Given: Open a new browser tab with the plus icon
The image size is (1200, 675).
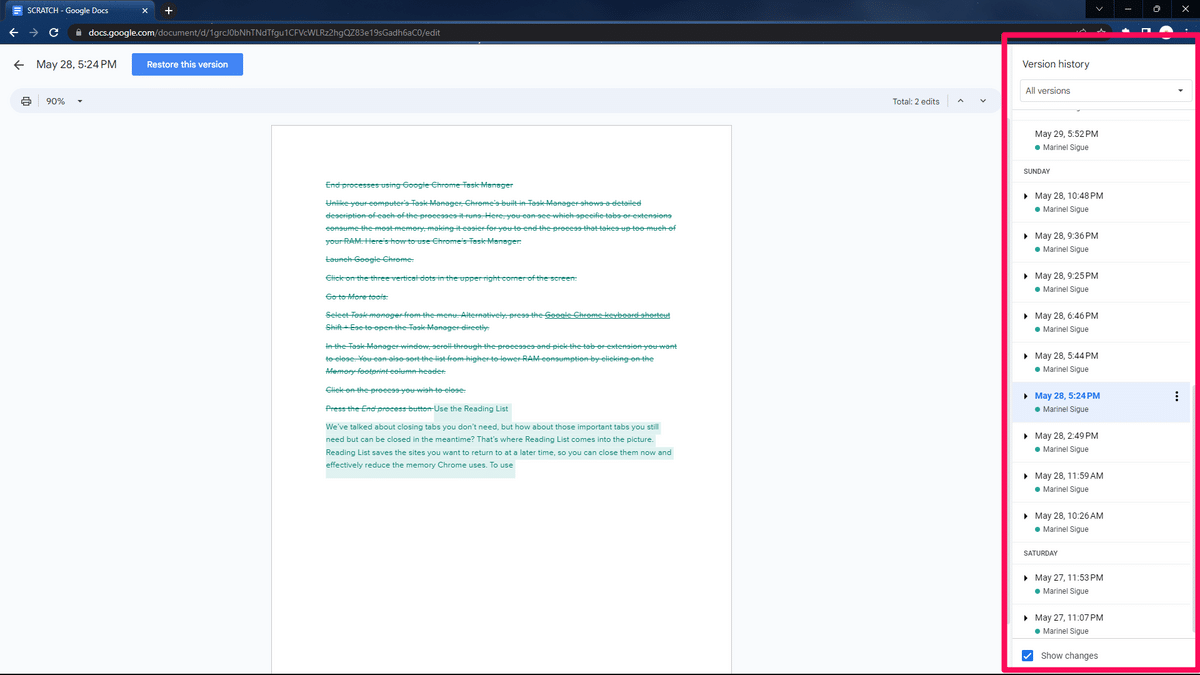Looking at the screenshot, I should [168, 10].
